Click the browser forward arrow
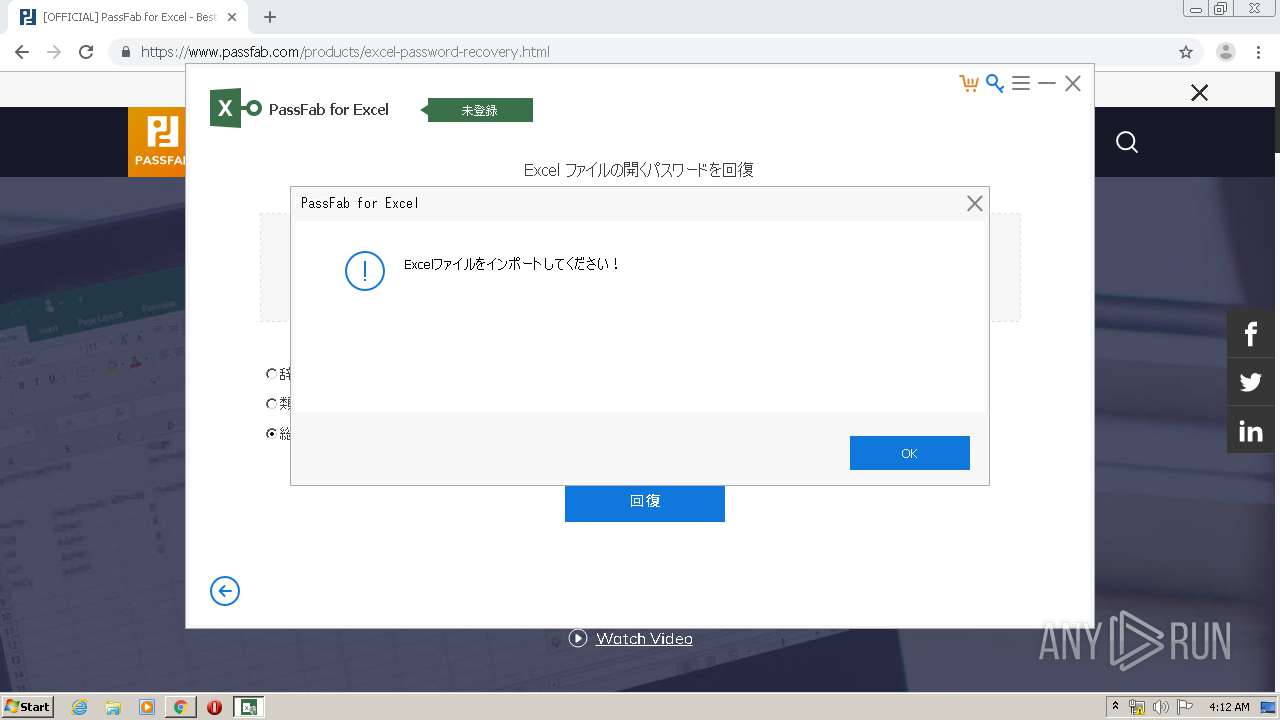Viewport: 1280px width, 720px height. pyautogui.click(x=54, y=52)
